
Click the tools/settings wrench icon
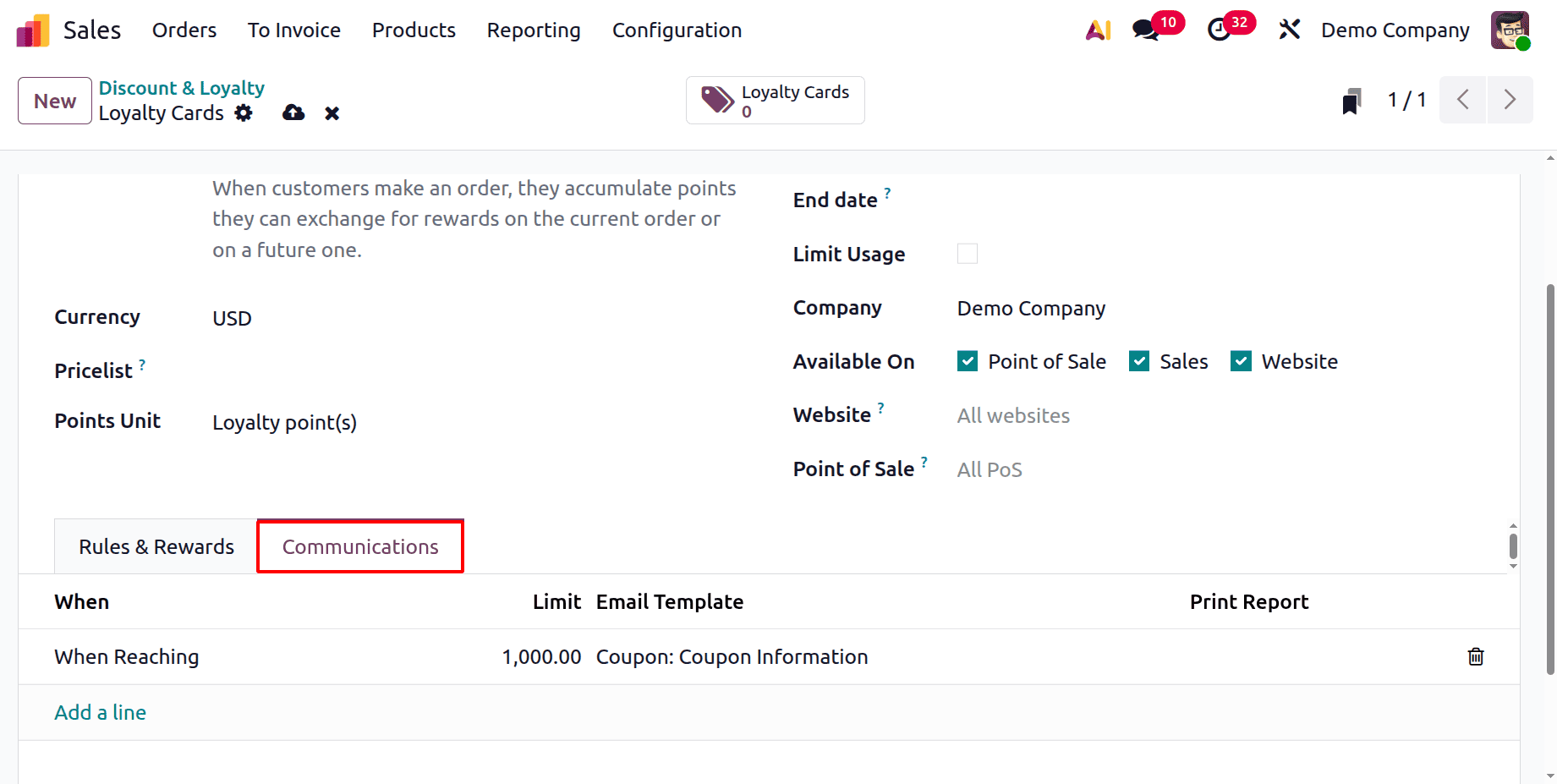tap(1289, 30)
